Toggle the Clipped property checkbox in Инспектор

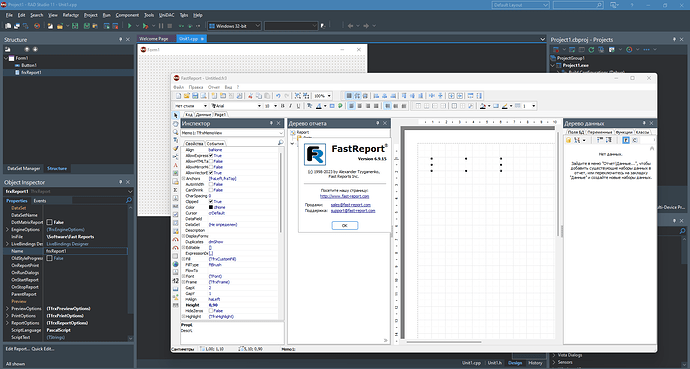pyautogui.click(x=211, y=201)
